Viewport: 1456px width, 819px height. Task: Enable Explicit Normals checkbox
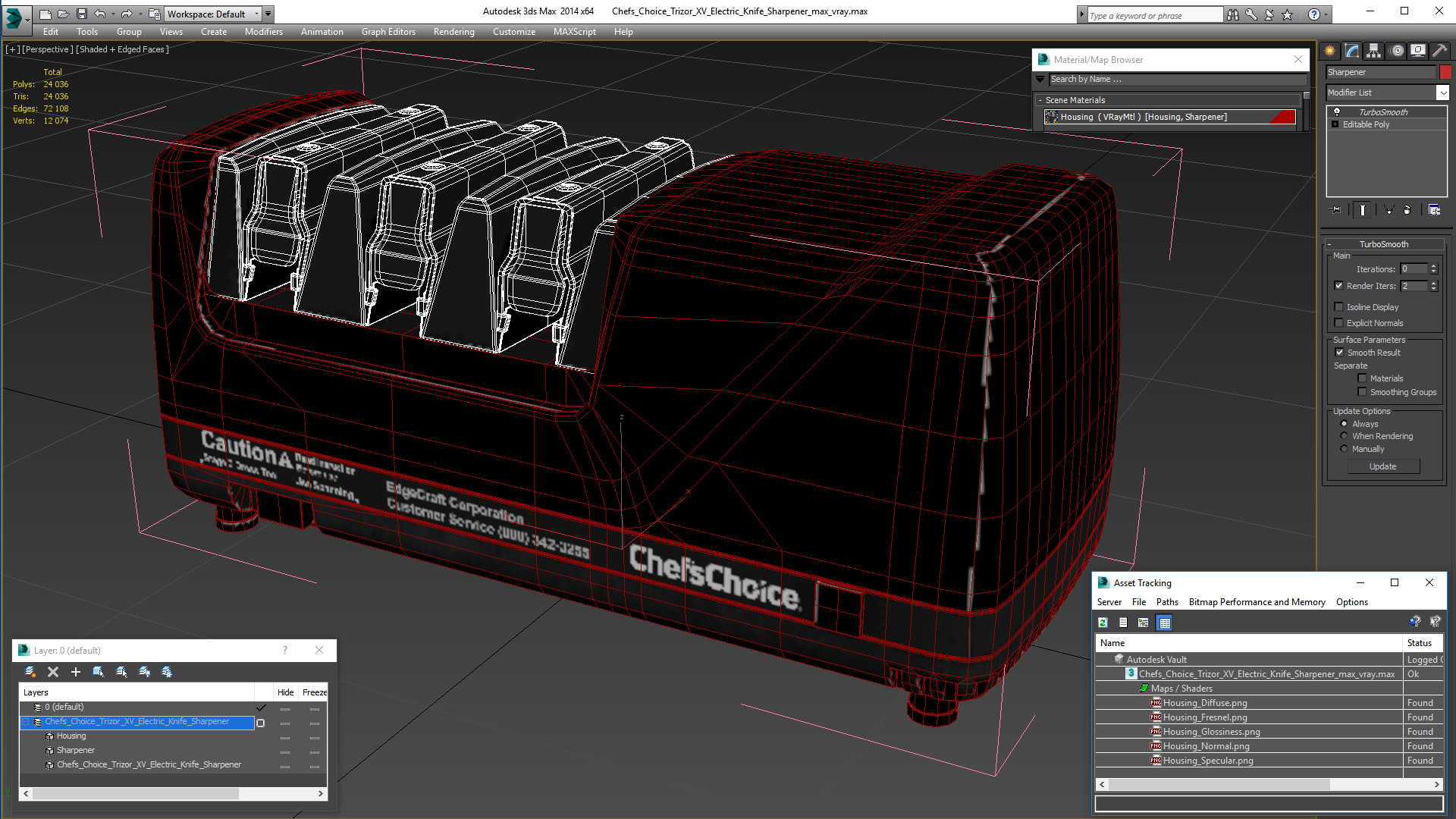tap(1339, 323)
